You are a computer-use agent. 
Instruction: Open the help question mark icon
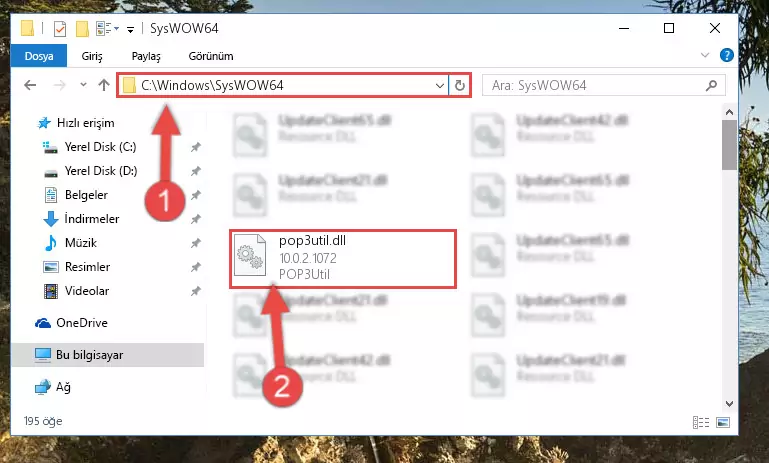(726, 55)
